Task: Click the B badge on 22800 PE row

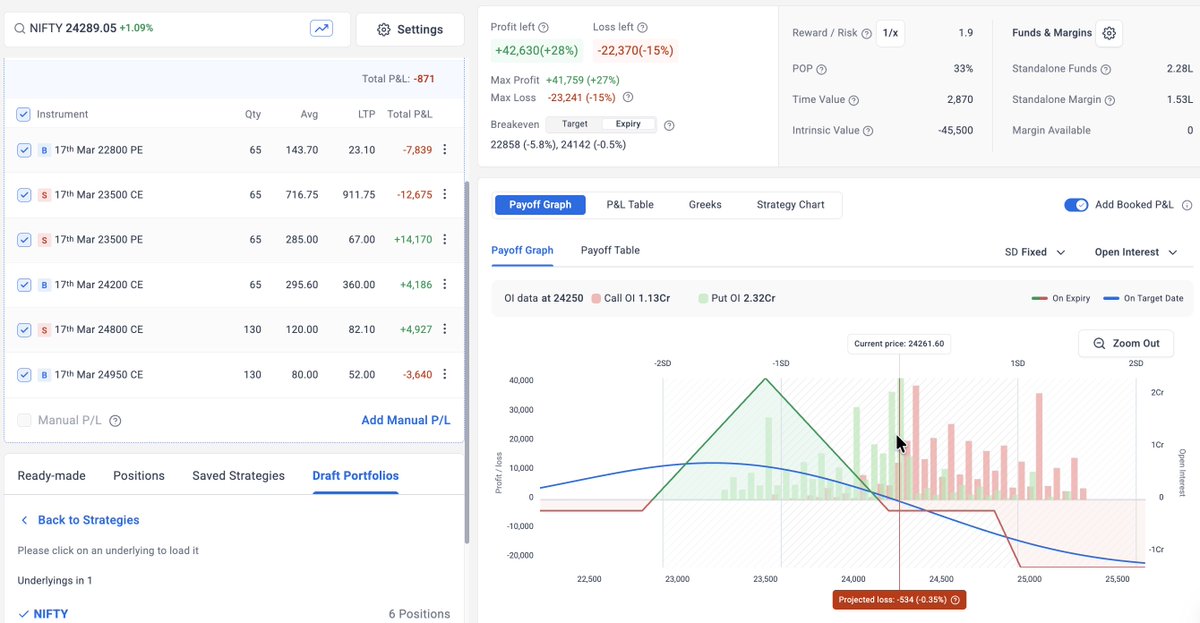Action: [44, 150]
